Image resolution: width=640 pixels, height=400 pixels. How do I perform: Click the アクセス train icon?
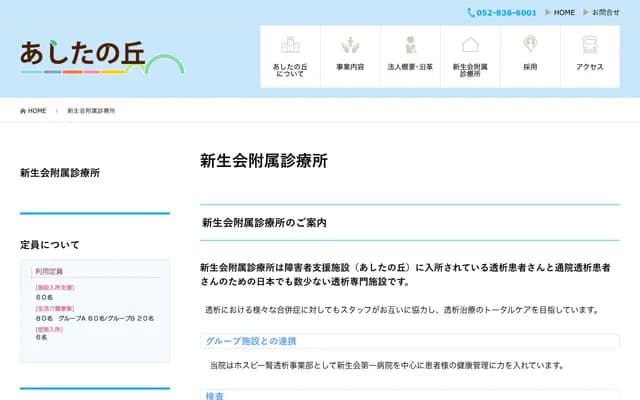tap(589, 45)
